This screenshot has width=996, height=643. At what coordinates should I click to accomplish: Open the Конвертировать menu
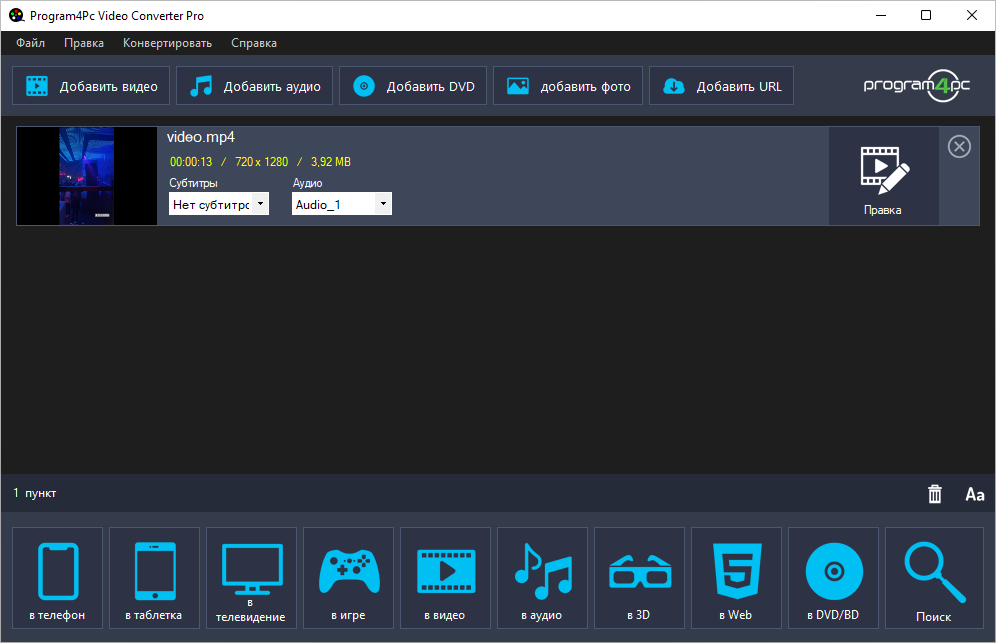pos(167,43)
